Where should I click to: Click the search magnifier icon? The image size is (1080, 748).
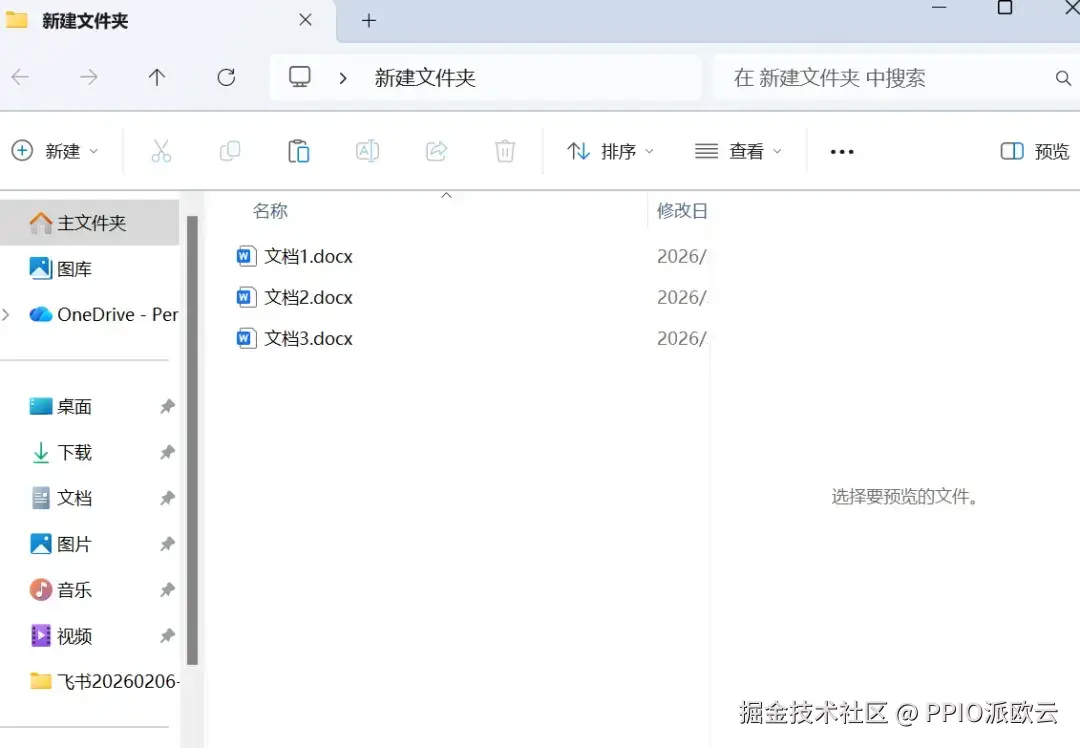pos(1063,78)
